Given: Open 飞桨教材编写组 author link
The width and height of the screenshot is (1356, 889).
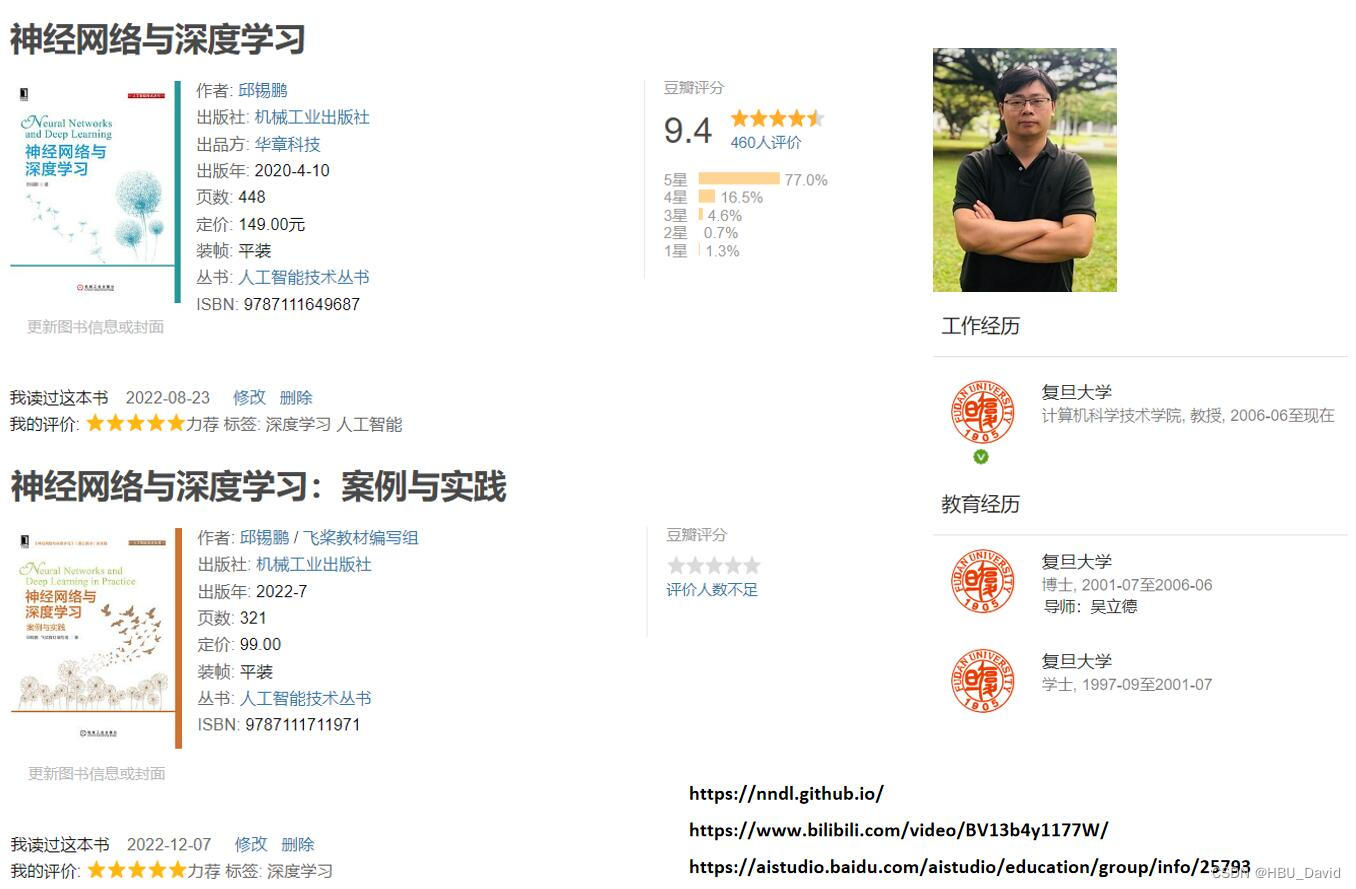Looking at the screenshot, I should click(x=361, y=537).
